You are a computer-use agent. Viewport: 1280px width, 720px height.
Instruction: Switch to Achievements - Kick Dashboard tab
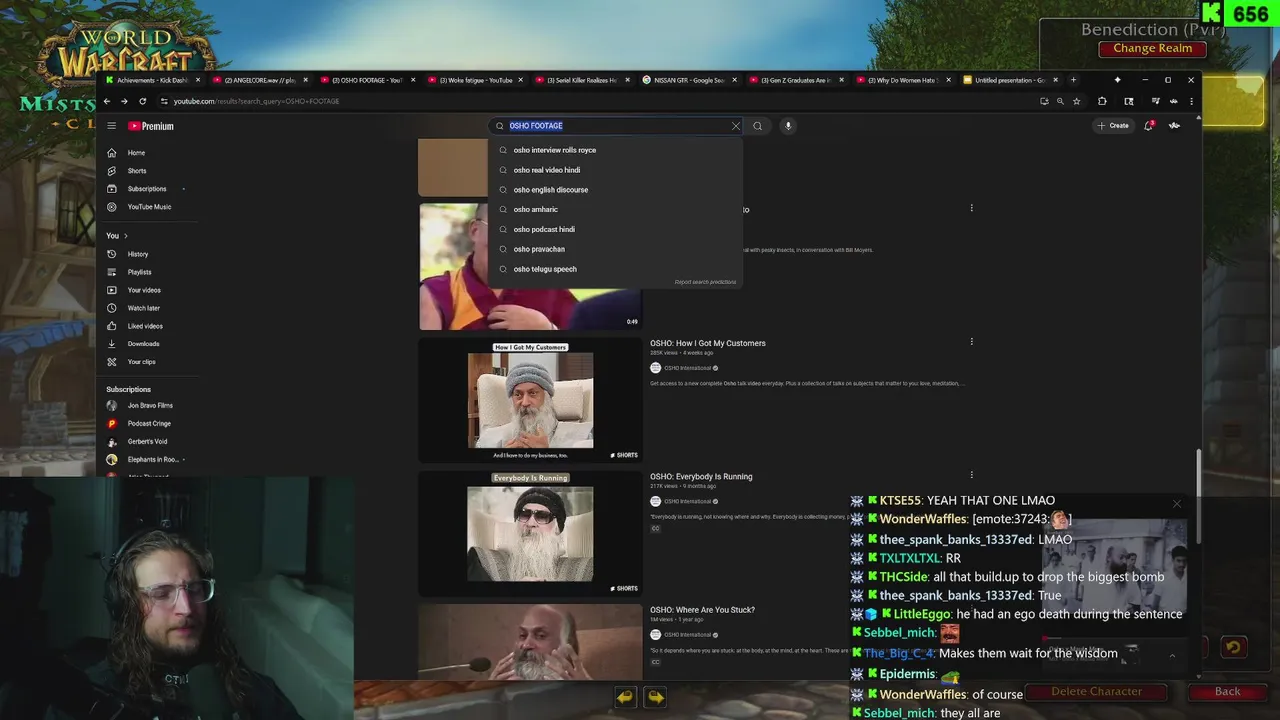(151, 80)
